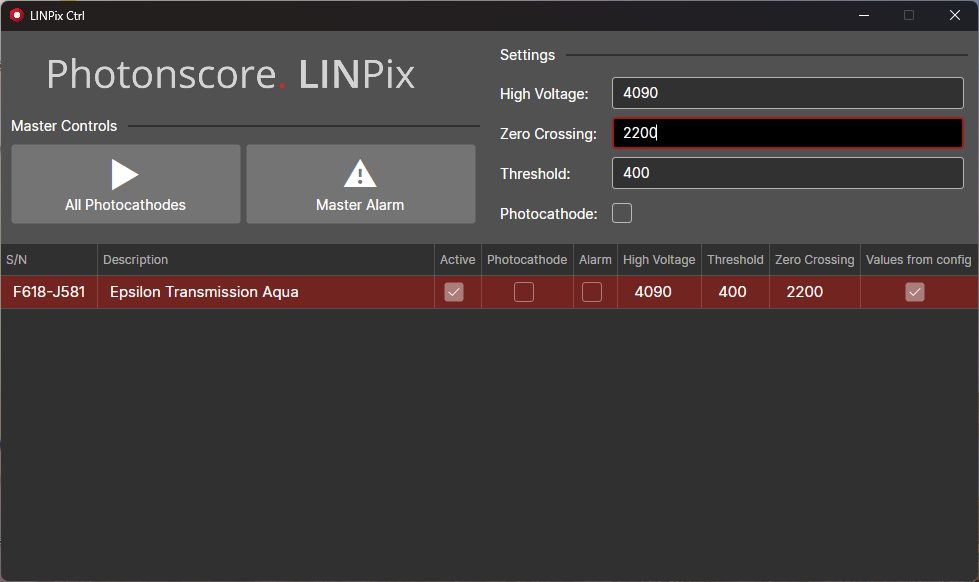Start All Photocathodes with the play button
Image resolution: width=979 pixels, height=582 pixels.
click(x=125, y=184)
